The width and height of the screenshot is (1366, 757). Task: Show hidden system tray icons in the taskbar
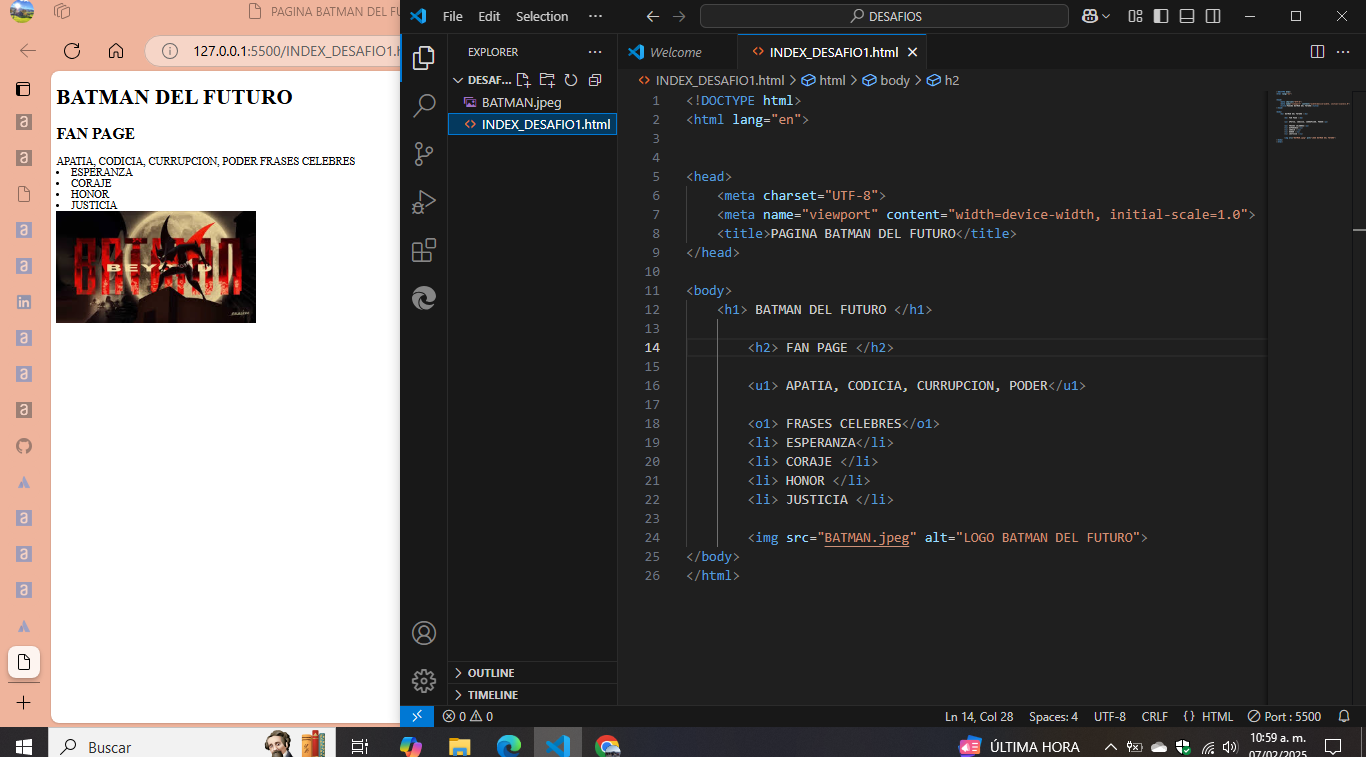tap(1110, 747)
